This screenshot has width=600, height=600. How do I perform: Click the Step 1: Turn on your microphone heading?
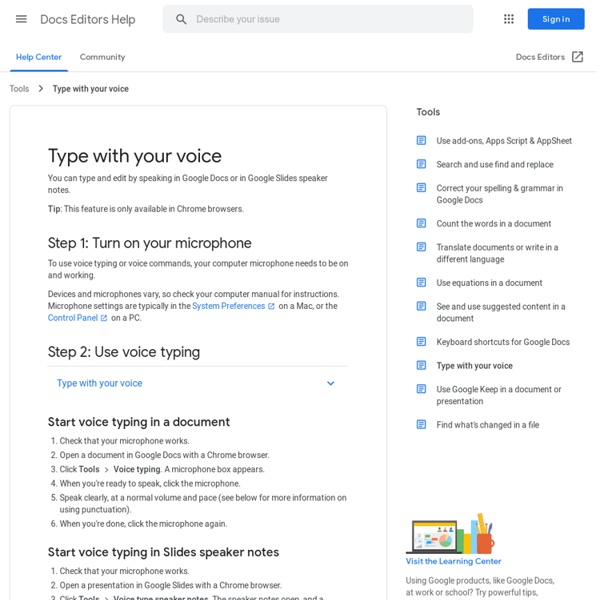[150, 243]
